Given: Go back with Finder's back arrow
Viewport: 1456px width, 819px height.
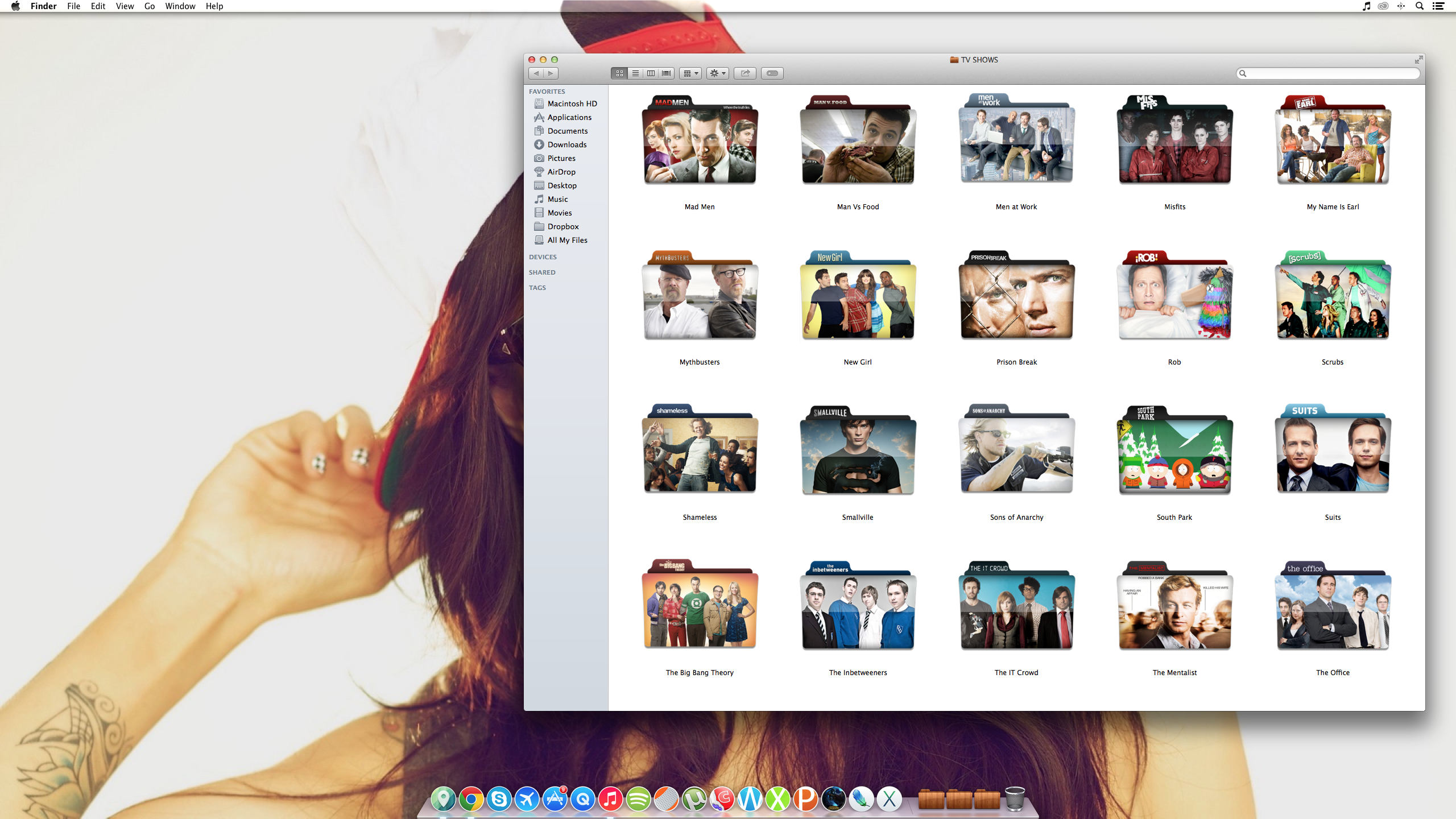Looking at the screenshot, I should click(536, 73).
